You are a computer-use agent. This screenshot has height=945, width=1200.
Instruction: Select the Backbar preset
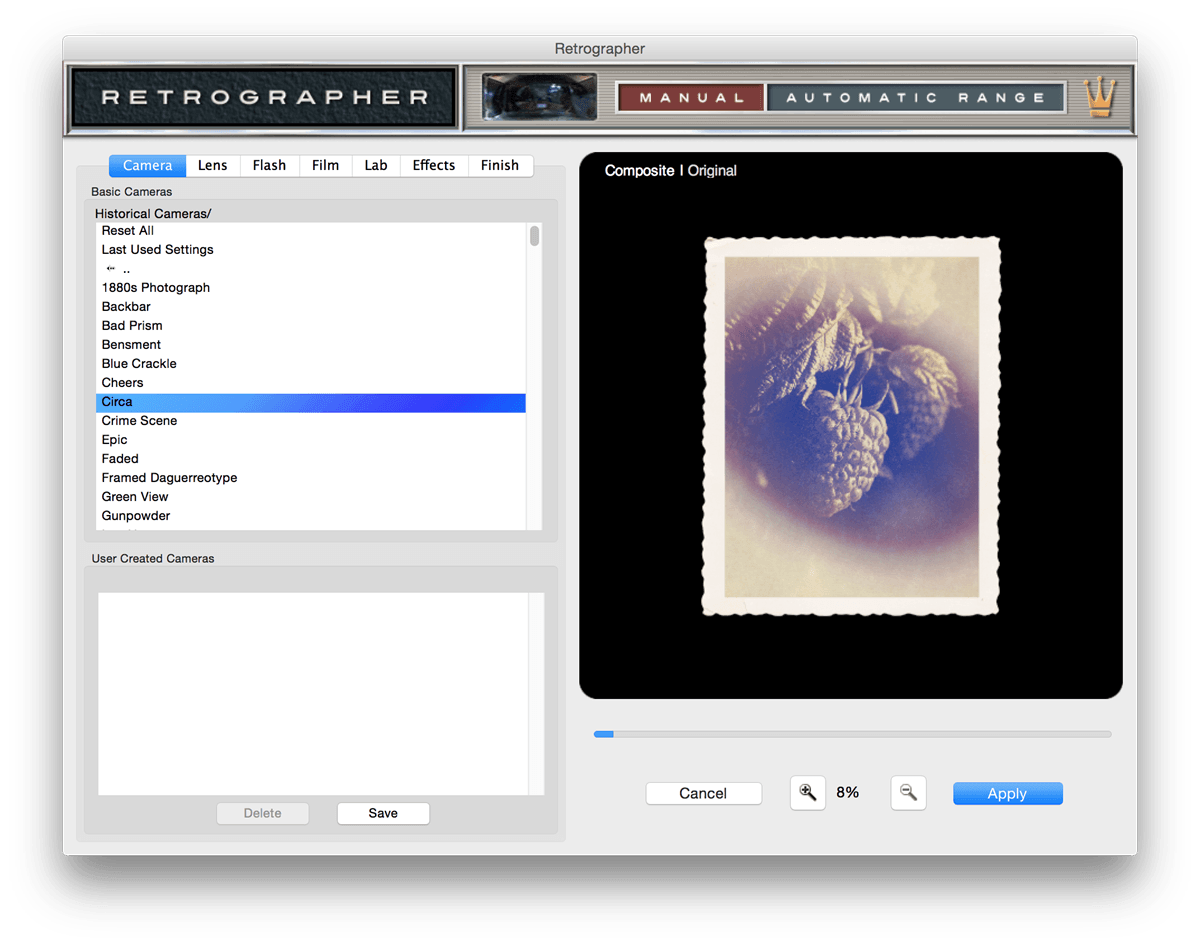(x=311, y=307)
